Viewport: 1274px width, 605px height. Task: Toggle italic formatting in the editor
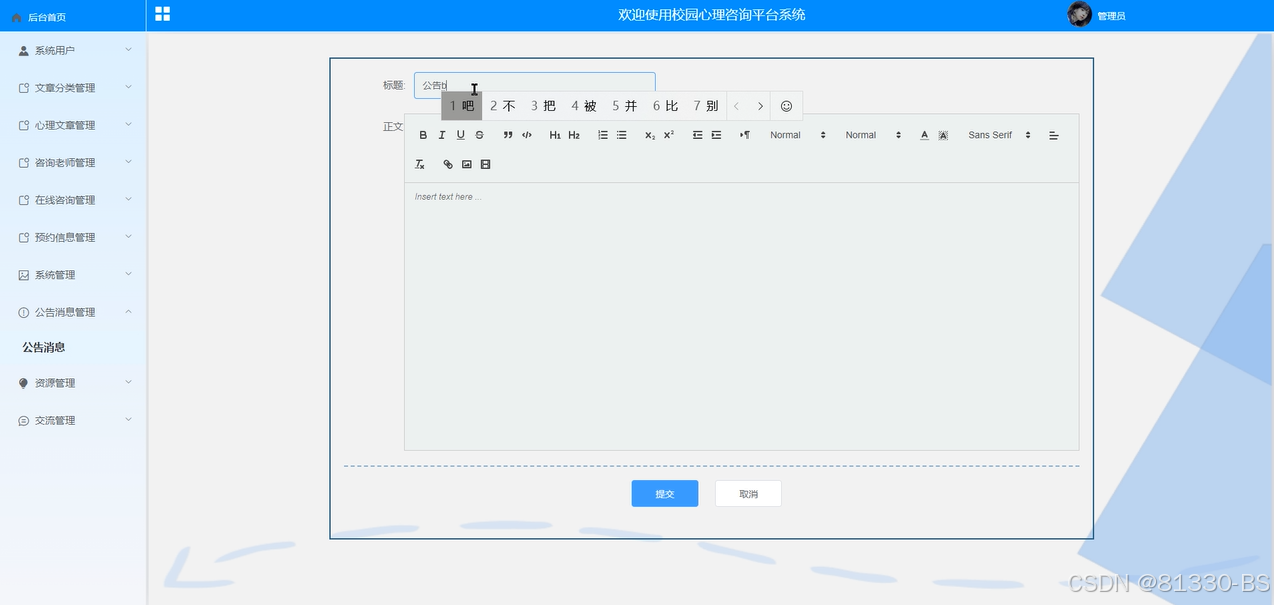[x=442, y=135]
